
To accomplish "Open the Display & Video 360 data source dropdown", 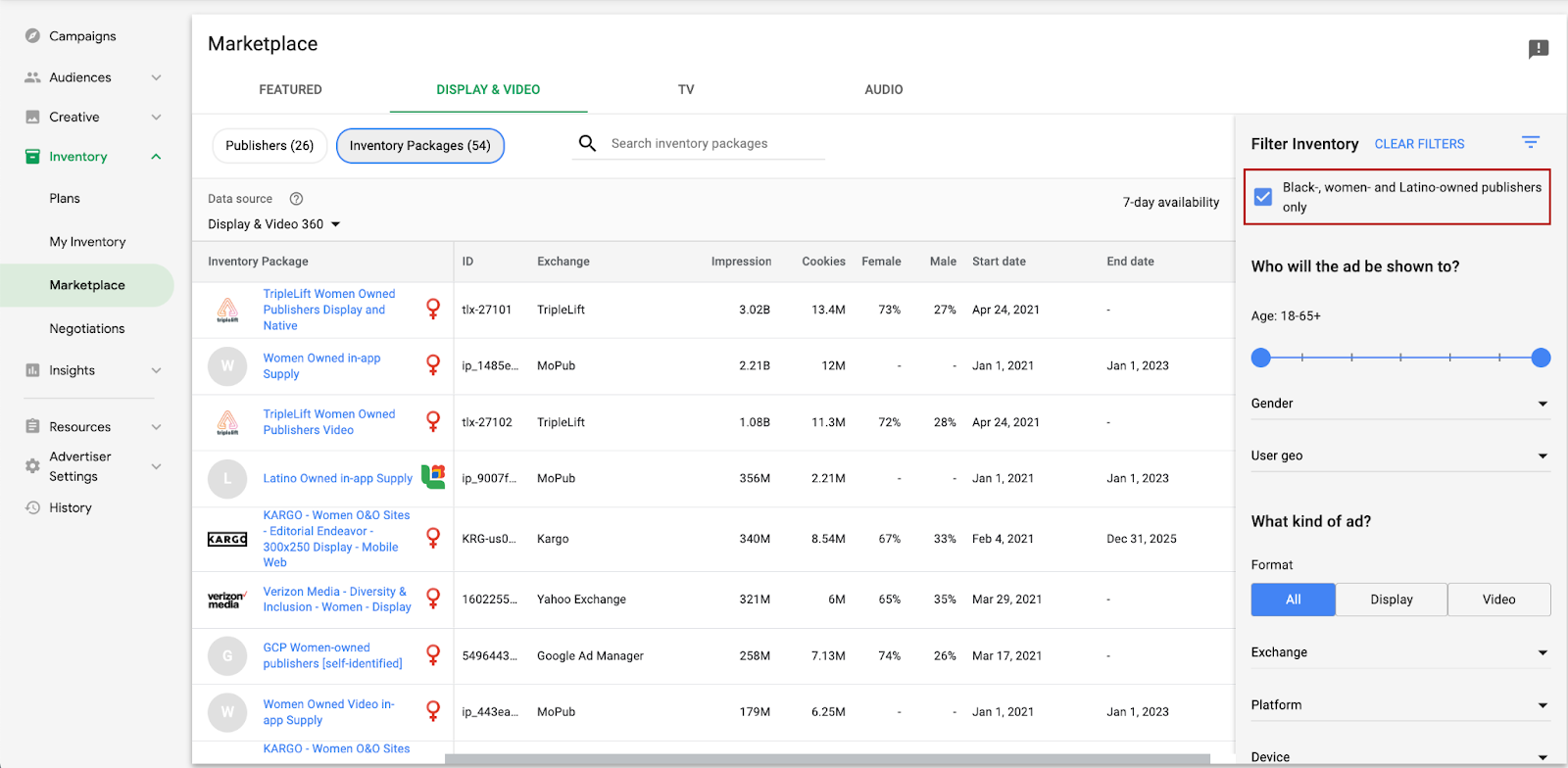I will pos(274,224).
